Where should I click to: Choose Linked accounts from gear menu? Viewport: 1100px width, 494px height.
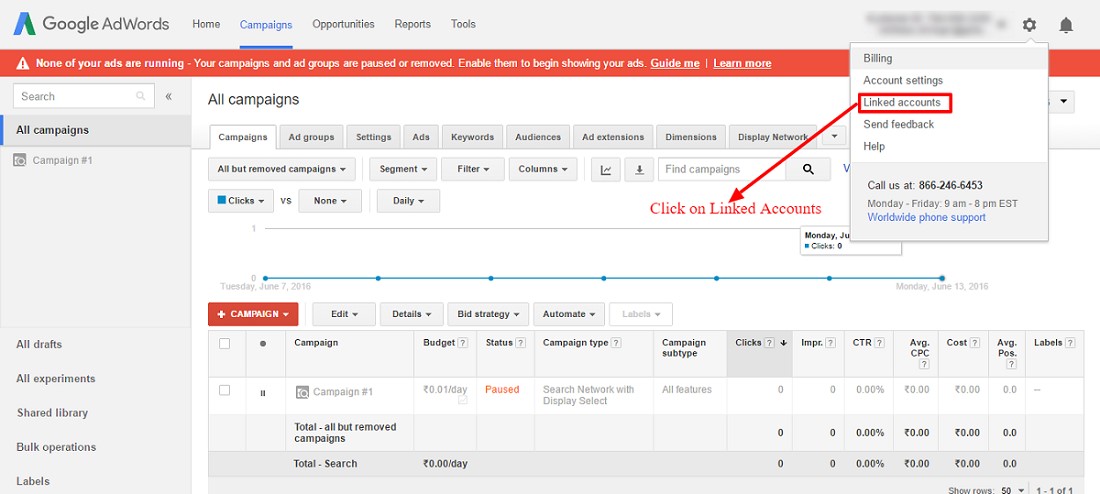point(902,102)
